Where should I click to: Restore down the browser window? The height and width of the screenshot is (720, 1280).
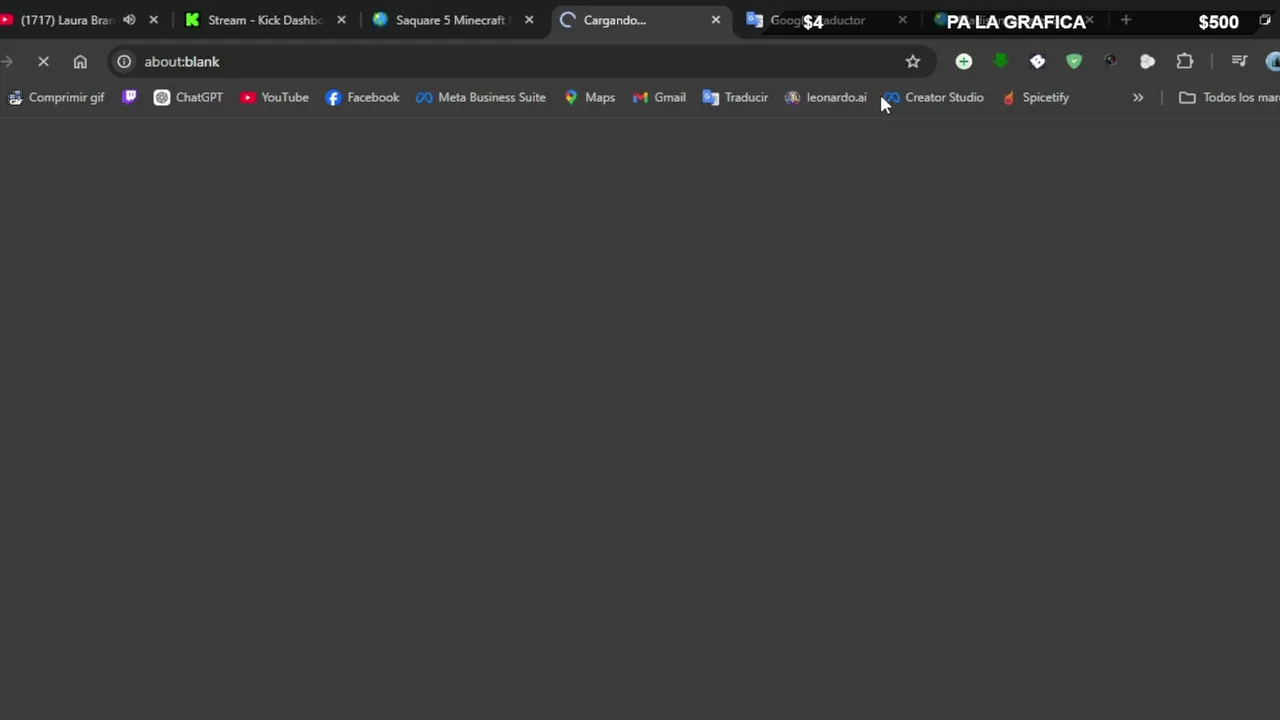(1265, 20)
